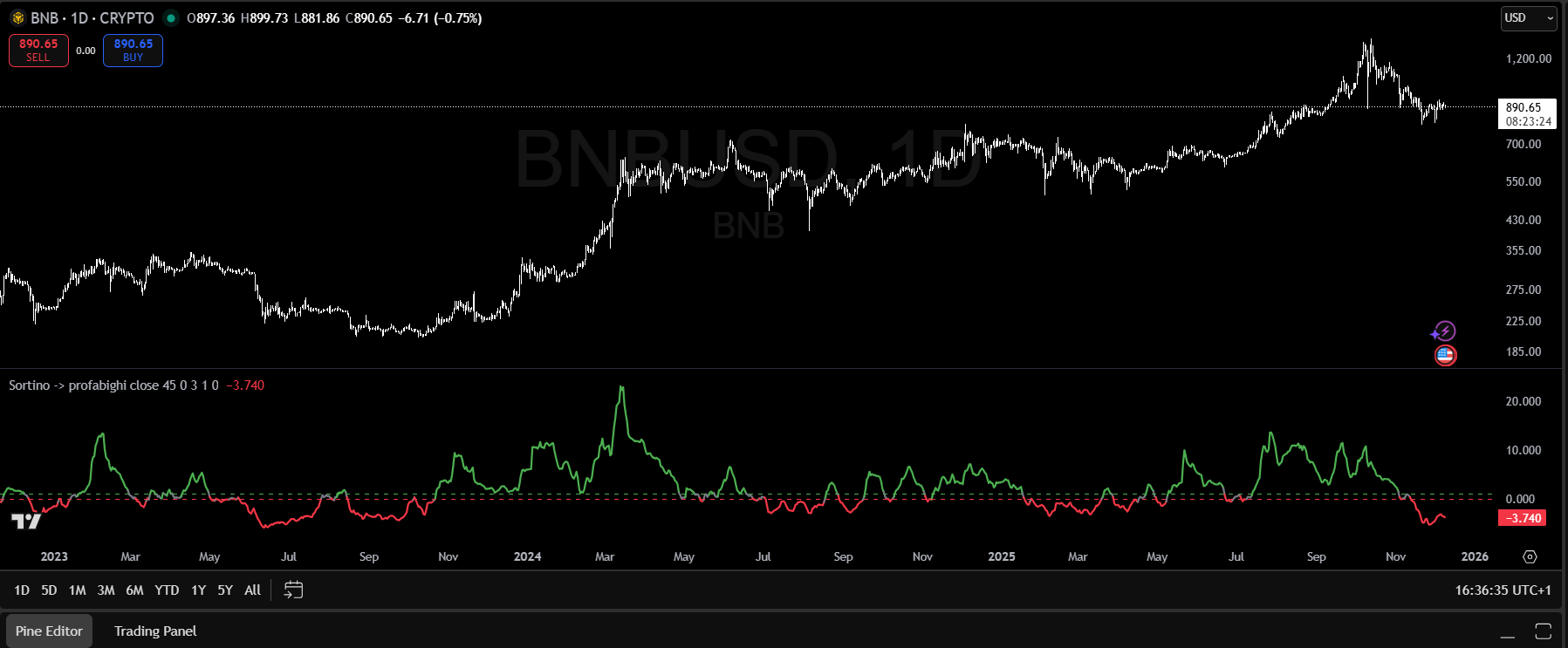This screenshot has height=648, width=1568.
Task: Open chart settings hexagon gear icon
Action: pyautogui.click(x=1530, y=556)
